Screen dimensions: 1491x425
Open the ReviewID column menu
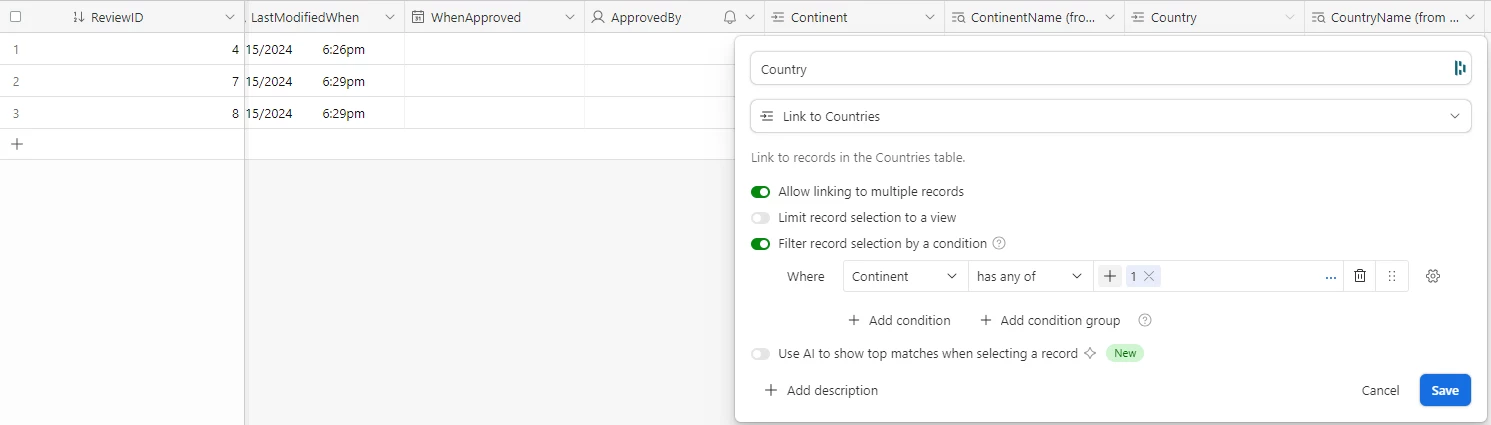pos(230,17)
